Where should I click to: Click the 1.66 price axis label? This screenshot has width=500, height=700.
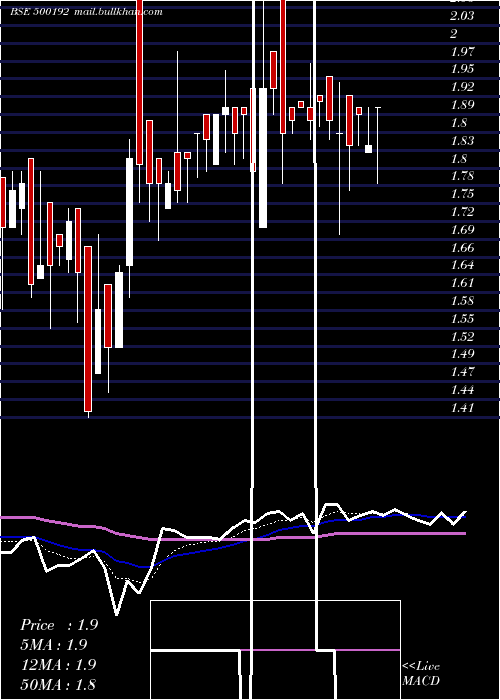coord(462,248)
